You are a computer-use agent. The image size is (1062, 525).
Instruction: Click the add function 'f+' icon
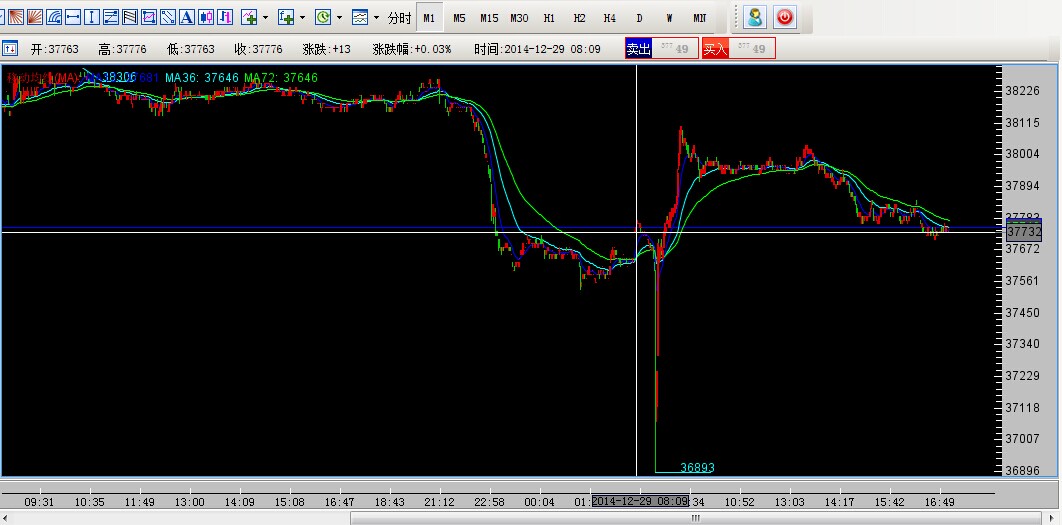click(x=286, y=17)
